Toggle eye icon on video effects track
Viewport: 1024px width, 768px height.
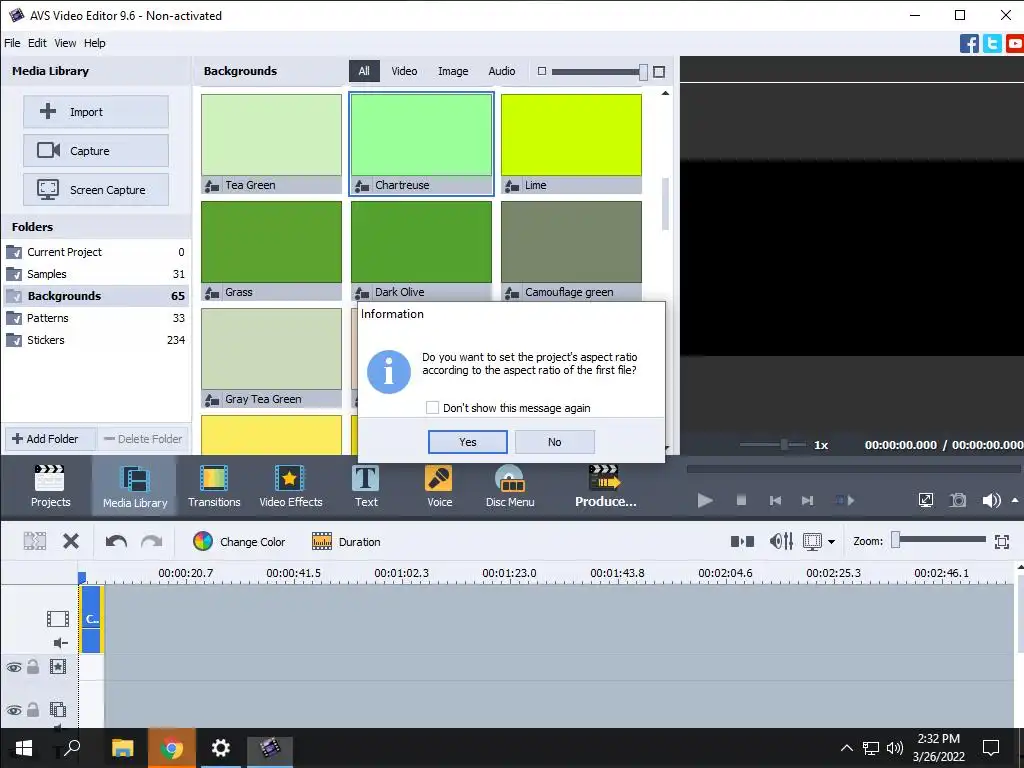coord(14,667)
